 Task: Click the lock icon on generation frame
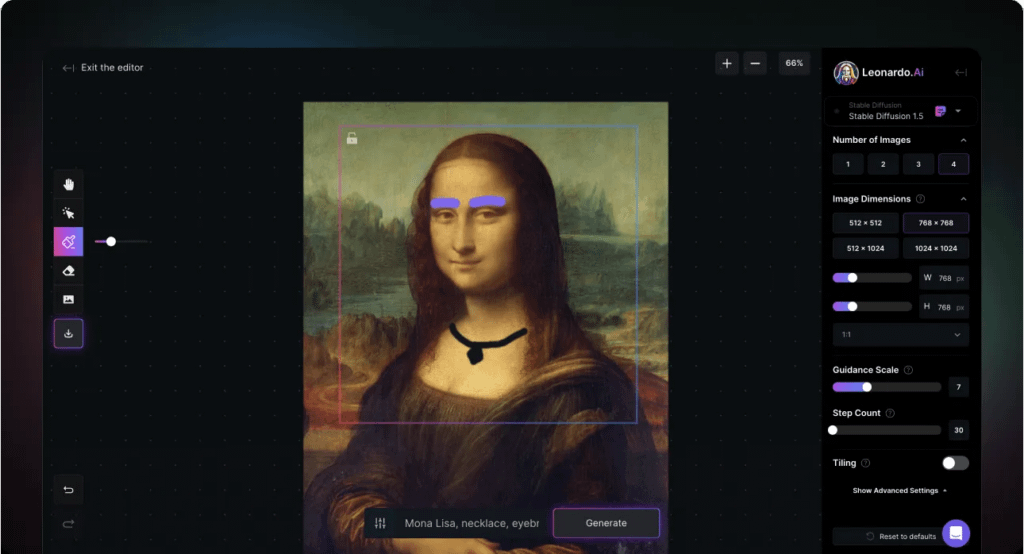352,138
